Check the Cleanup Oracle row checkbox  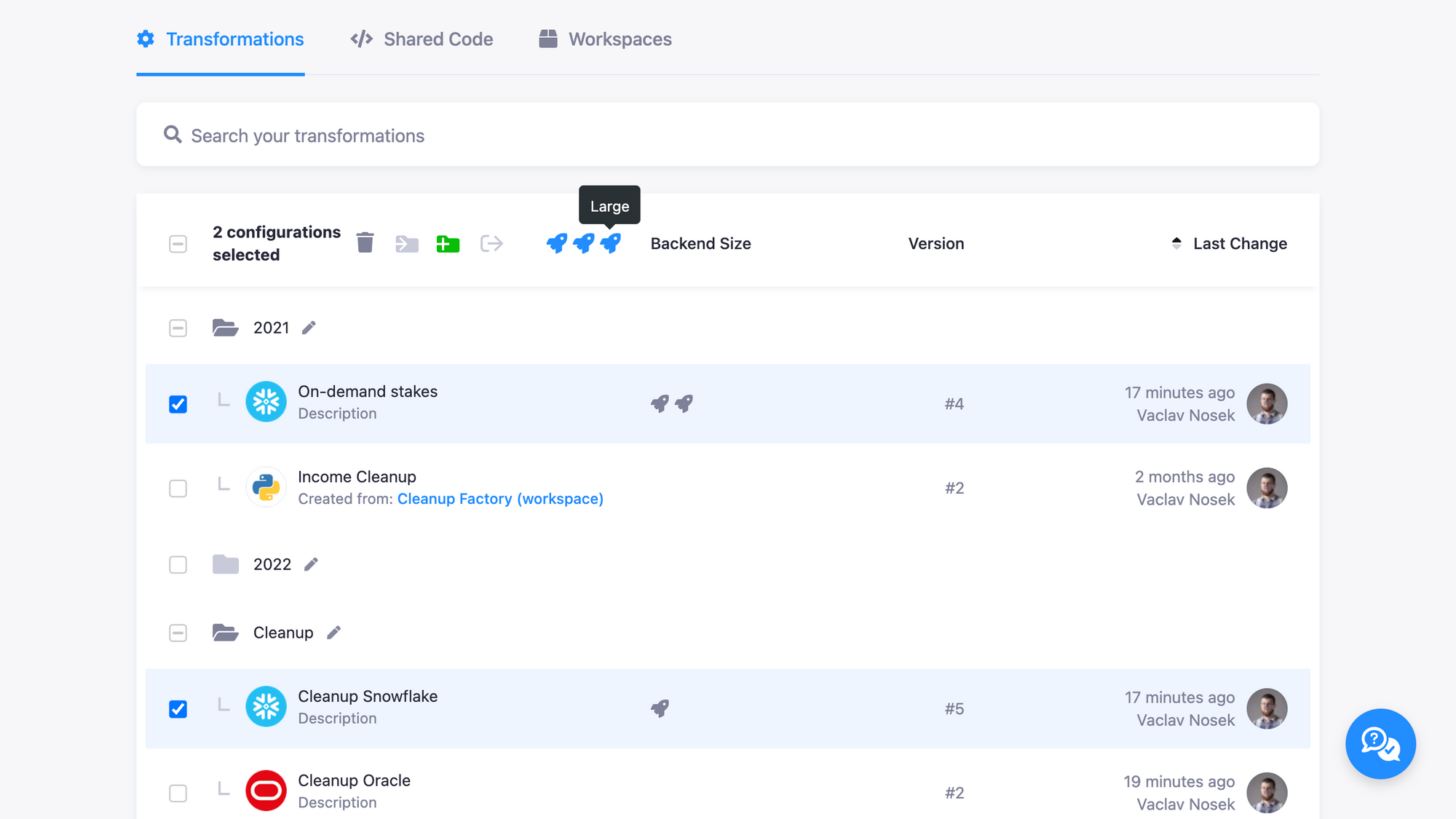(178, 793)
